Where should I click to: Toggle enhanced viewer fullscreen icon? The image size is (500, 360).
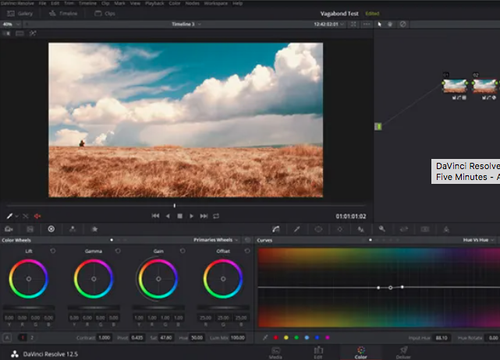tap(353, 24)
